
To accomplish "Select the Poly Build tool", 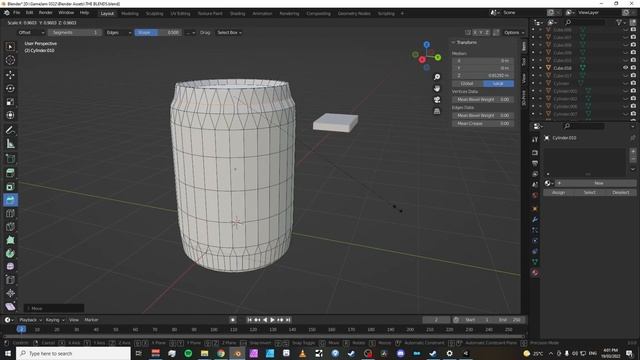I will (x=10, y=240).
